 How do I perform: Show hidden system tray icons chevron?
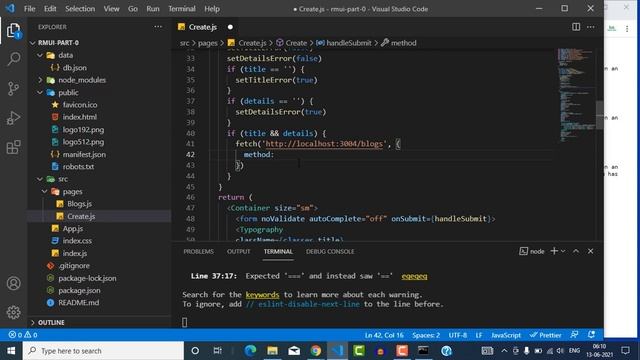click(504, 351)
